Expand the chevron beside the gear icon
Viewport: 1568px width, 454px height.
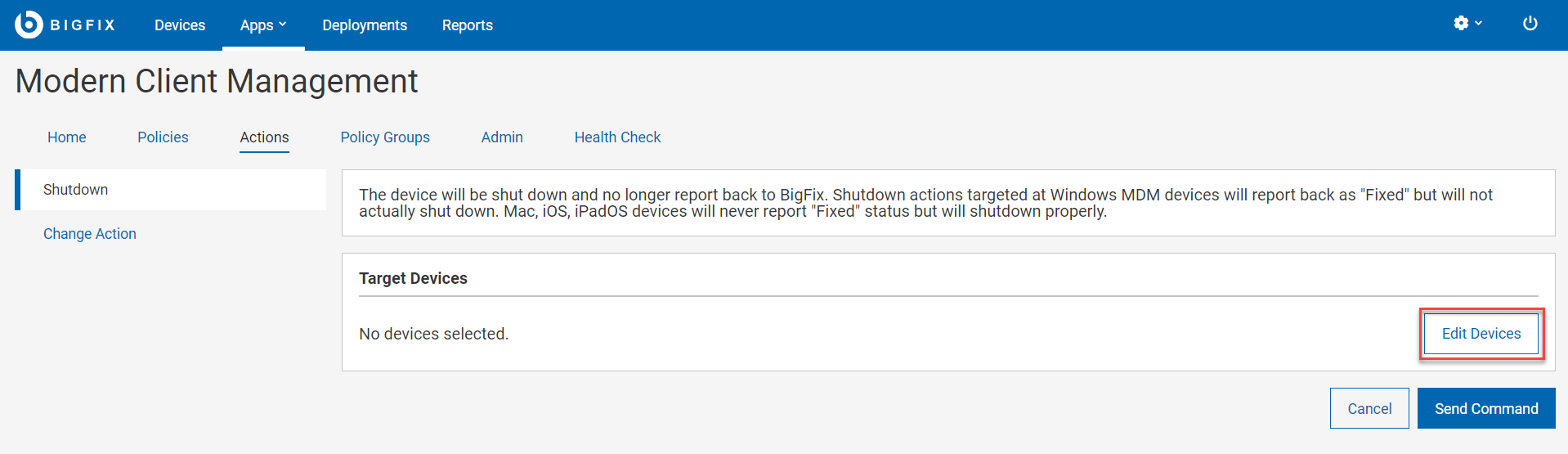pos(1479,24)
